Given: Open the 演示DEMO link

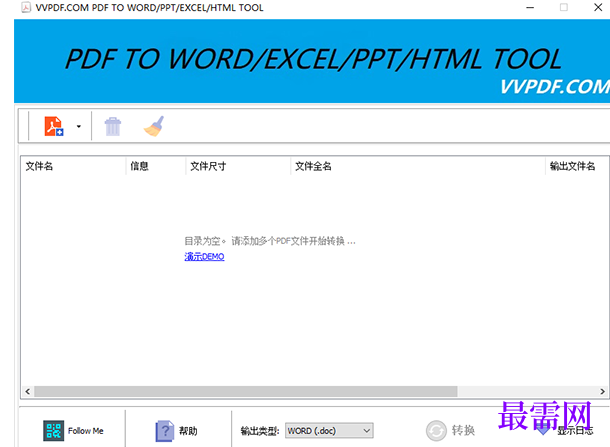Looking at the screenshot, I should [204, 257].
